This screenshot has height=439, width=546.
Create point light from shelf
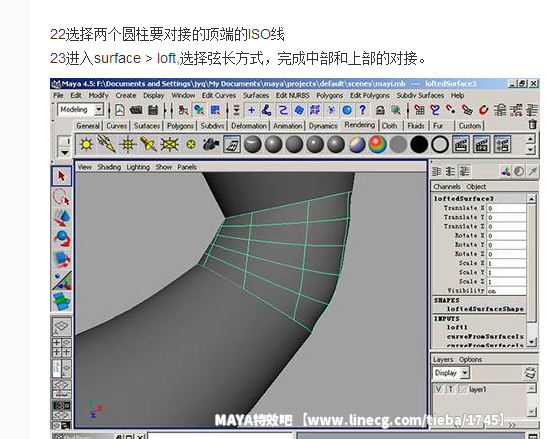pyautogui.click(x=127, y=144)
